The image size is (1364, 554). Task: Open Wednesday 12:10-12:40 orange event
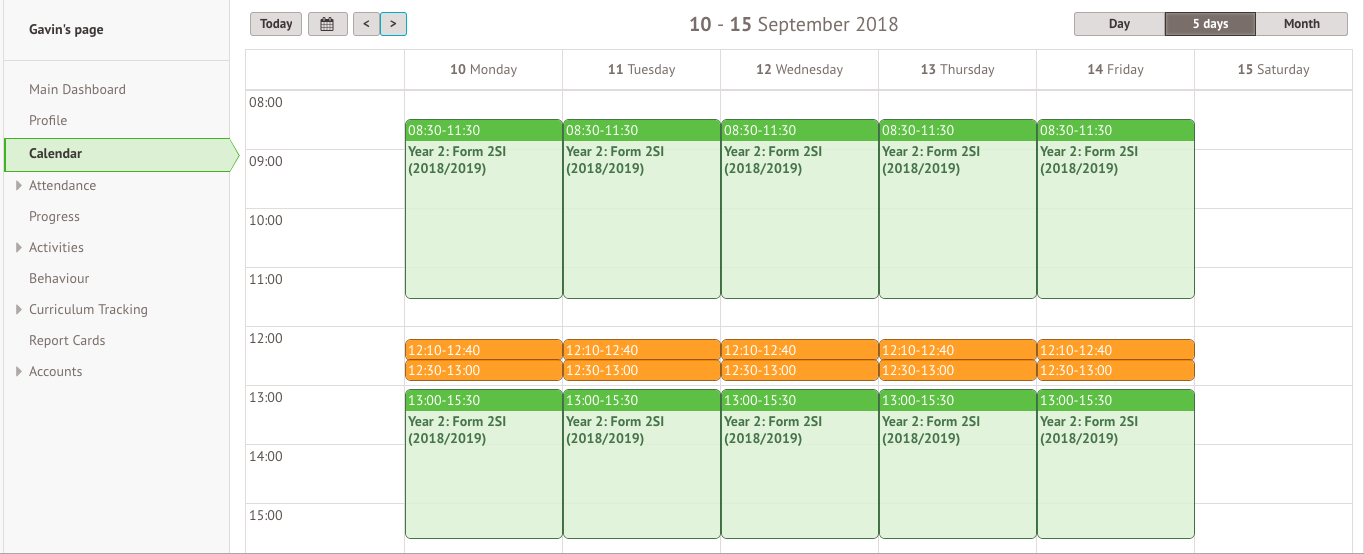click(799, 350)
